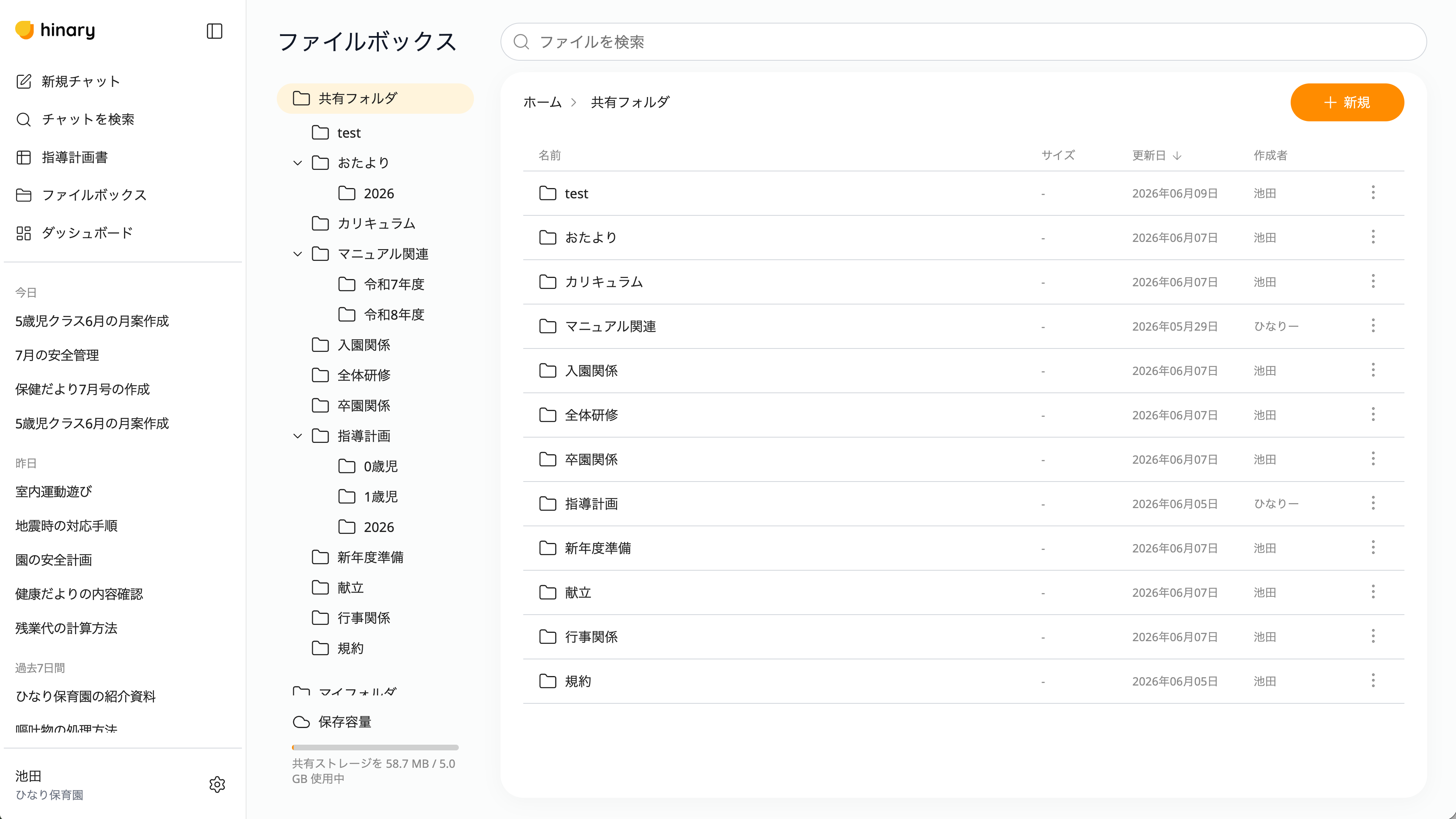Open the more options menu for 献立 row
Image resolution: width=1456 pixels, height=819 pixels.
click(x=1373, y=592)
